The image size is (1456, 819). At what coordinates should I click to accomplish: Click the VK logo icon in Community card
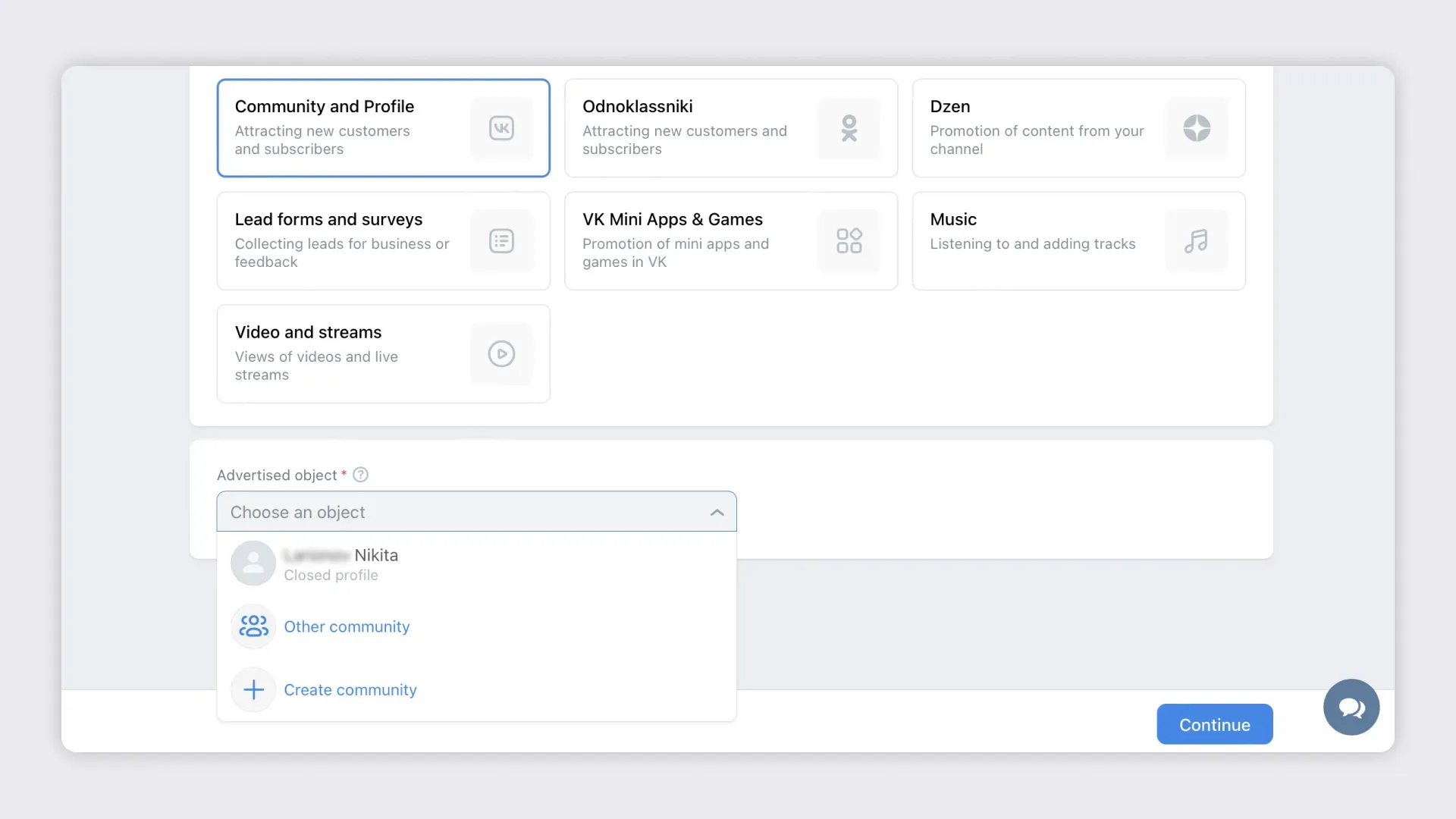pos(501,128)
